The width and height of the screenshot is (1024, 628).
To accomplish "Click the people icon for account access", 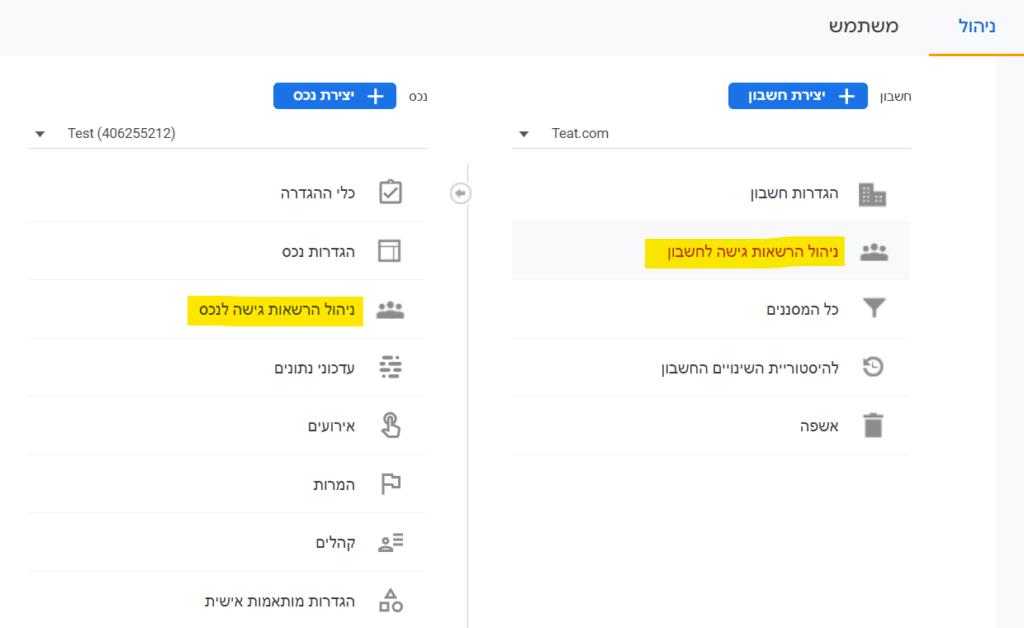I will 874,251.
